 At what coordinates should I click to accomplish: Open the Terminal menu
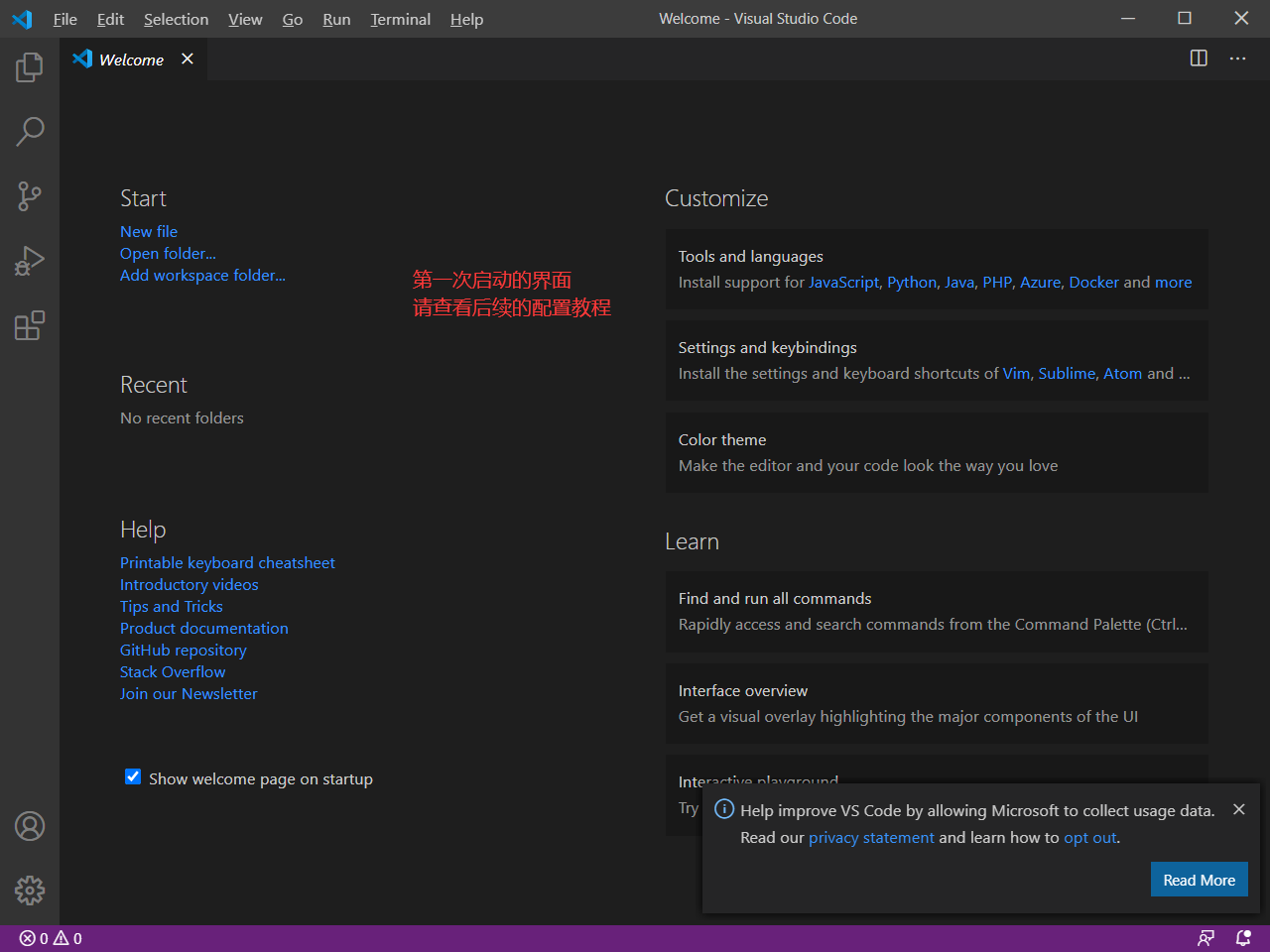pyautogui.click(x=400, y=19)
